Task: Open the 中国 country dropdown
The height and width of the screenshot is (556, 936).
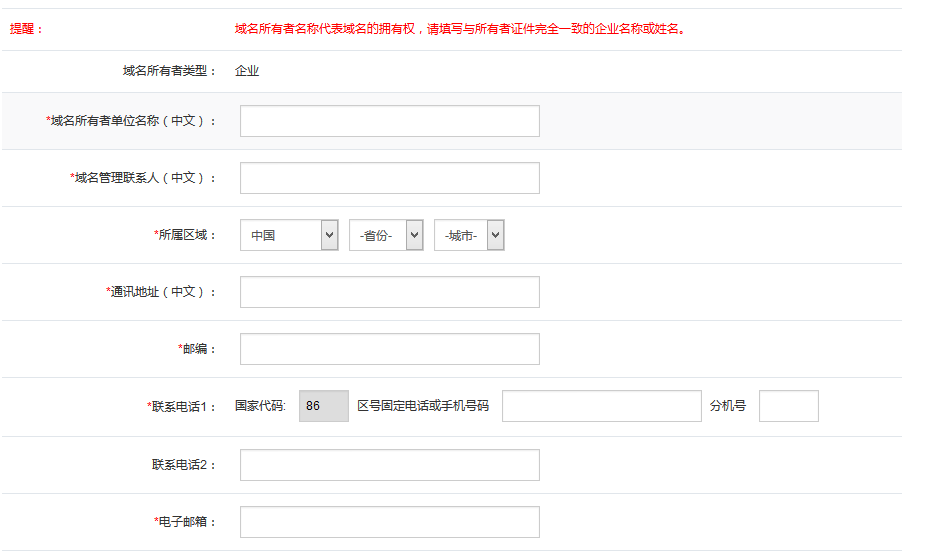Action: [289, 236]
